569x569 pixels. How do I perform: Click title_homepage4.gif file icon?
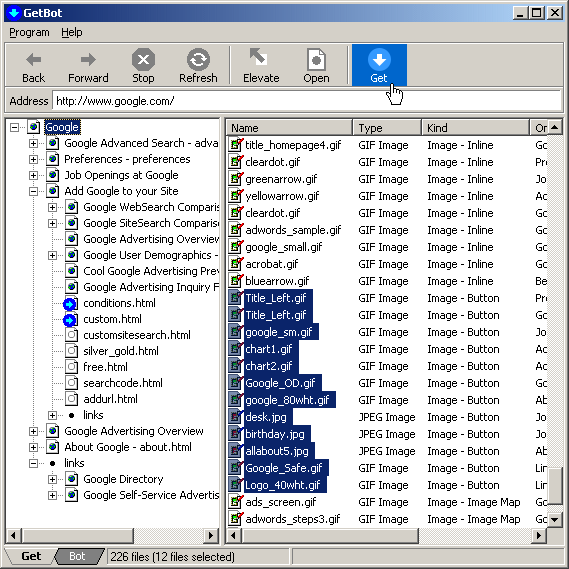(236, 145)
